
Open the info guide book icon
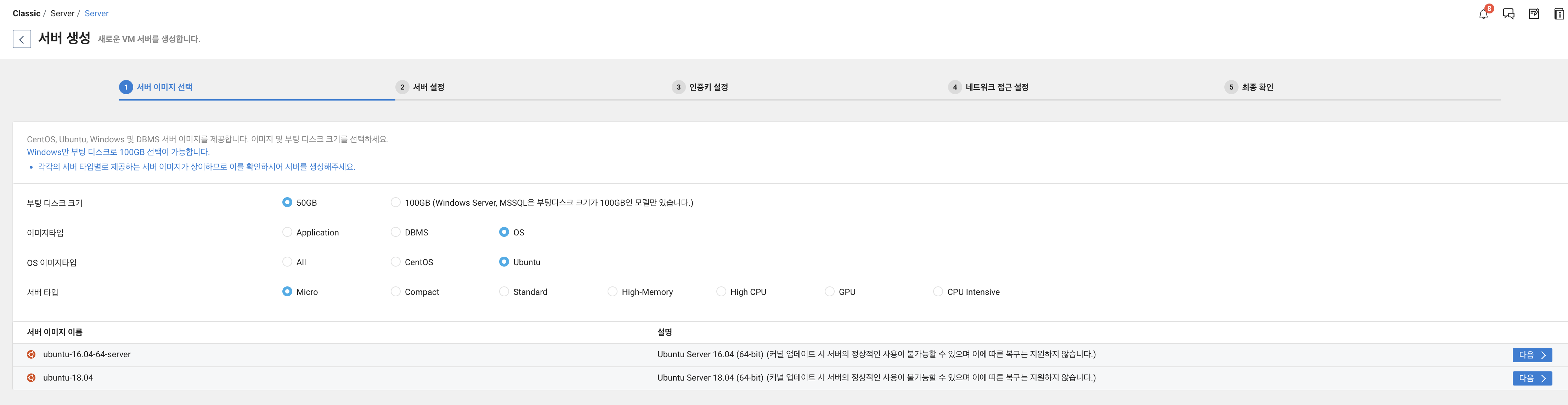(x=1559, y=14)
